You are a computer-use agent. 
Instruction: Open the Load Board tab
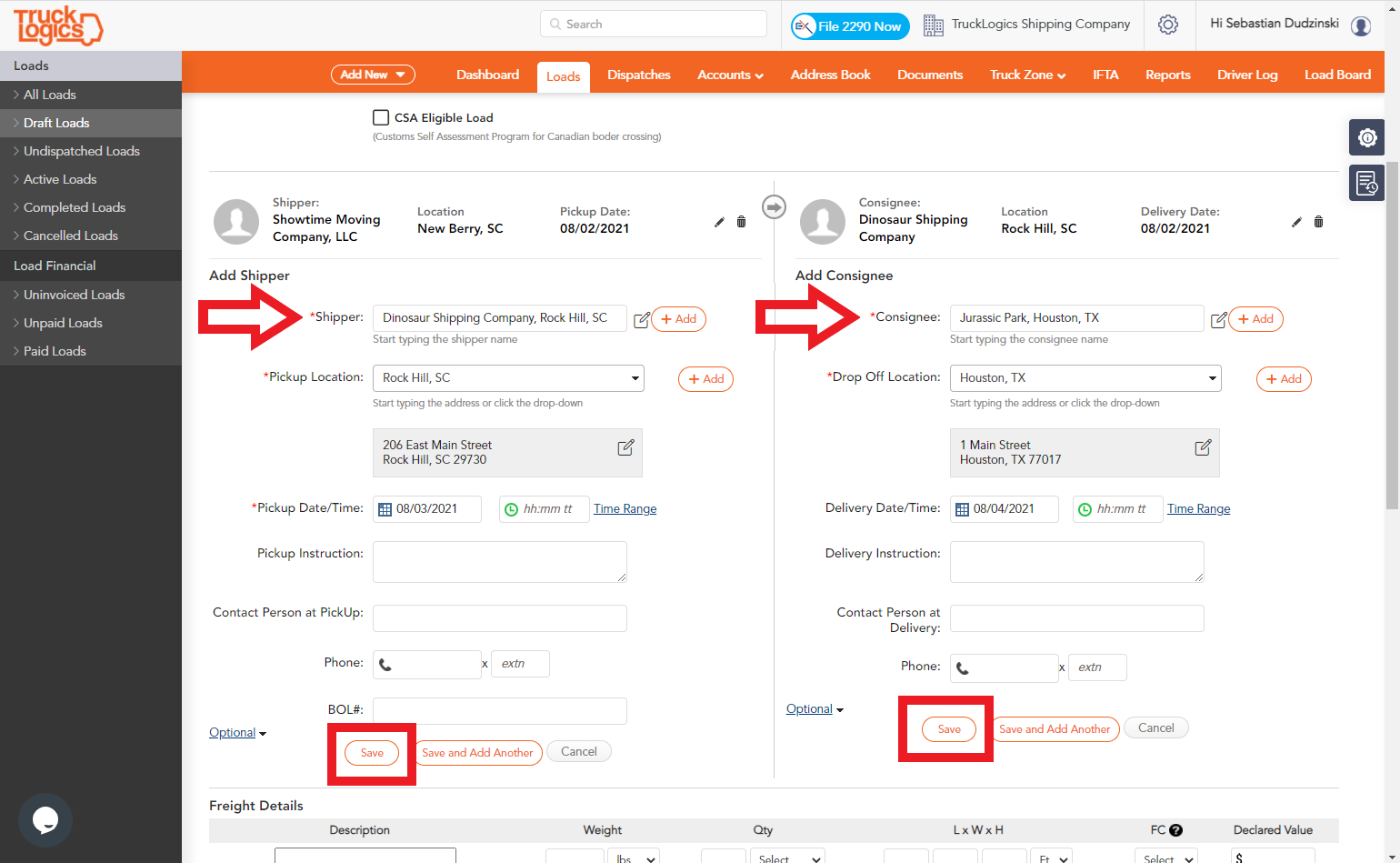[x=1337, y=75]
